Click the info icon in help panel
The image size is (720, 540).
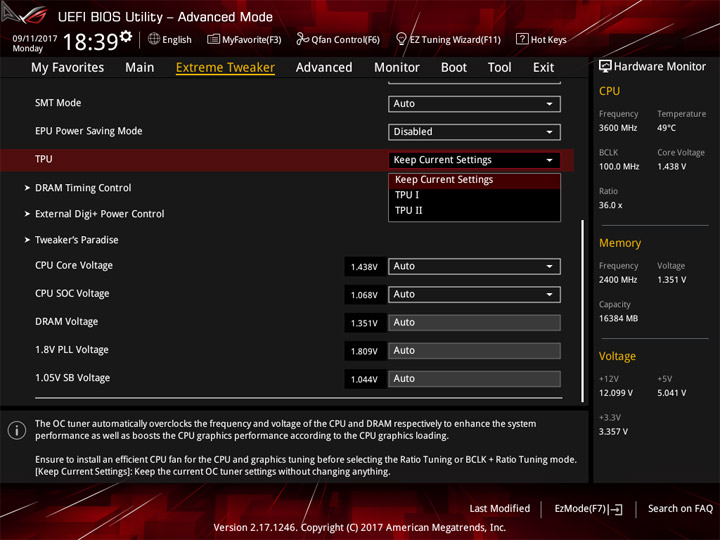(x=17, y=430)
